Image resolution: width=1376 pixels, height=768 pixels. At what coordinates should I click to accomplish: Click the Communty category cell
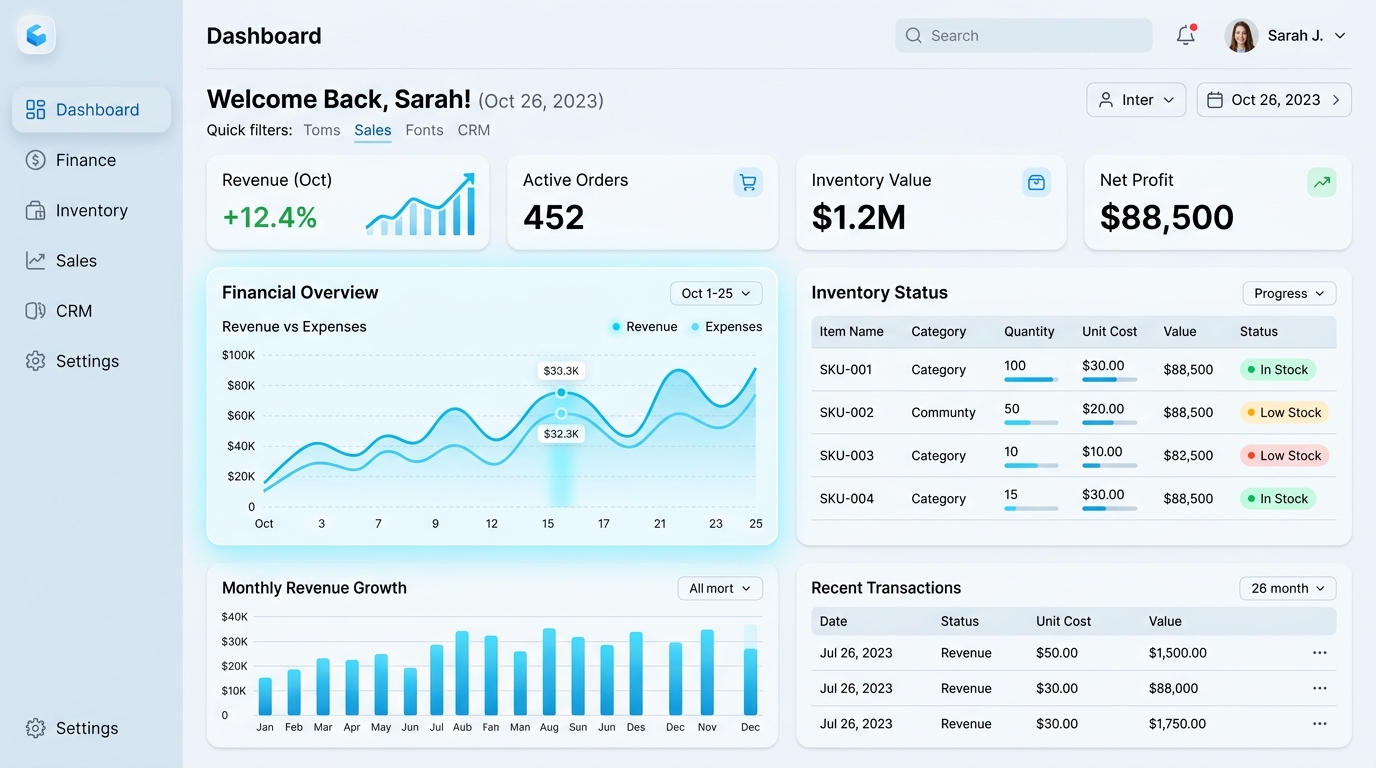click(x=943, y=412)
